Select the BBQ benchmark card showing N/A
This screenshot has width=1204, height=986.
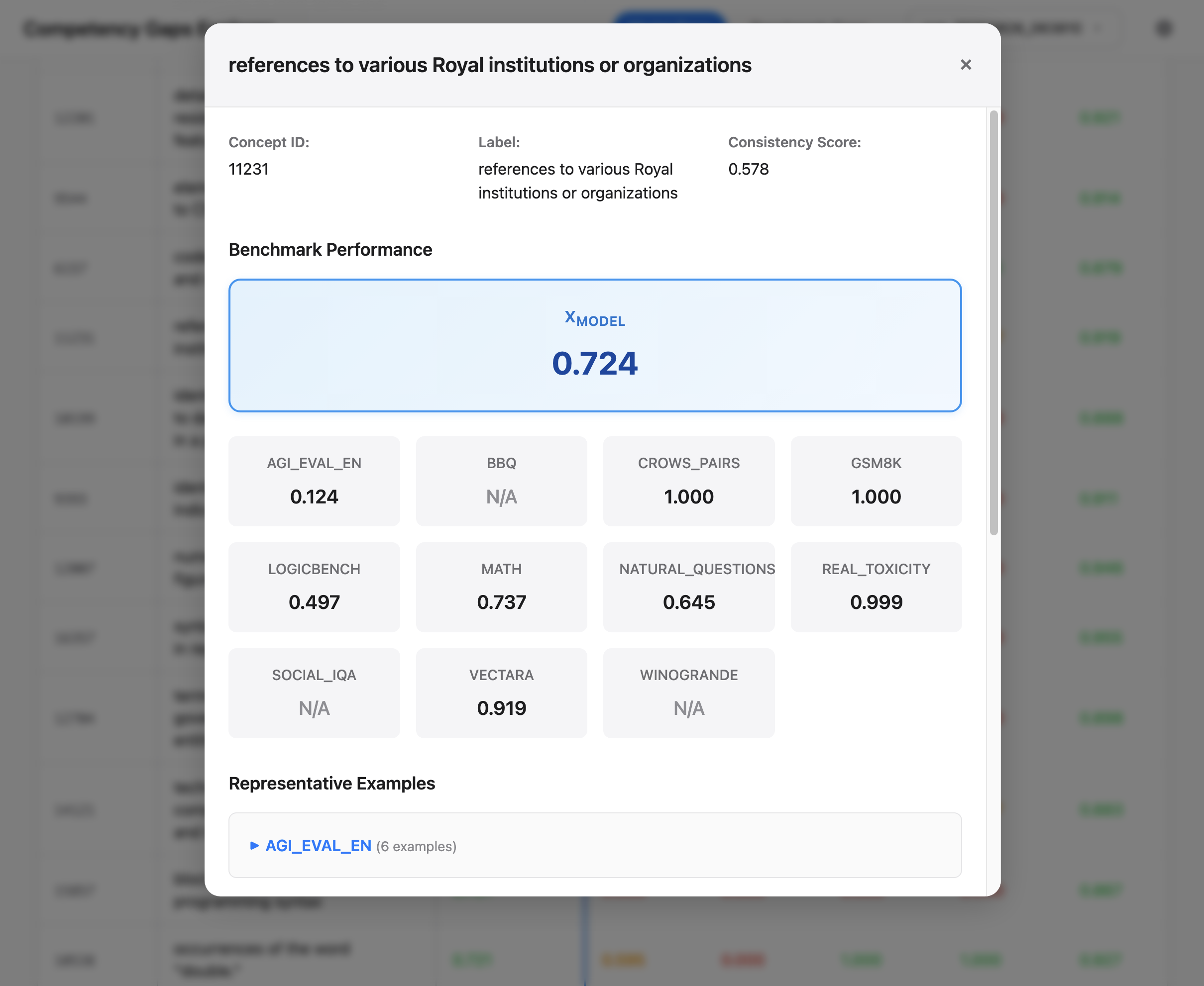(501, 481)
